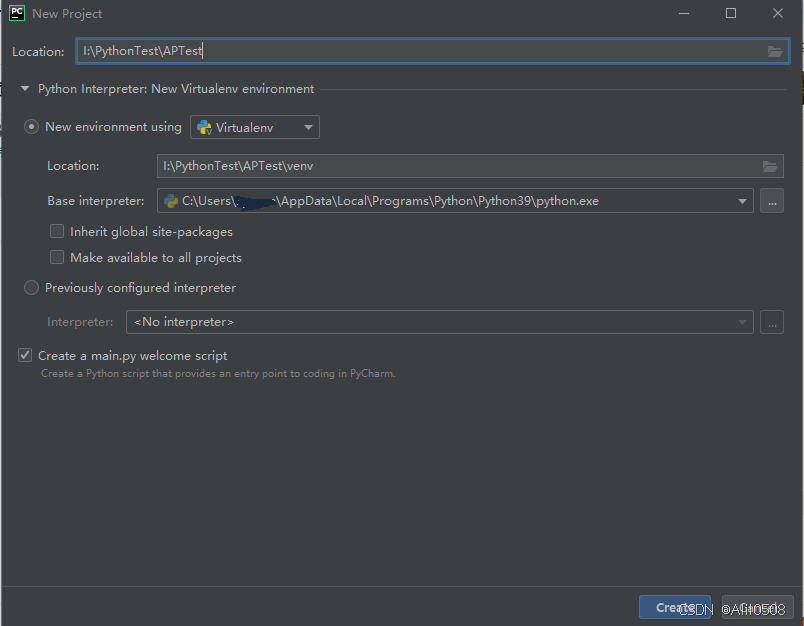804x626 pixels.
Task: Open folder picker for project Location
Action: [x=775, y=50]
